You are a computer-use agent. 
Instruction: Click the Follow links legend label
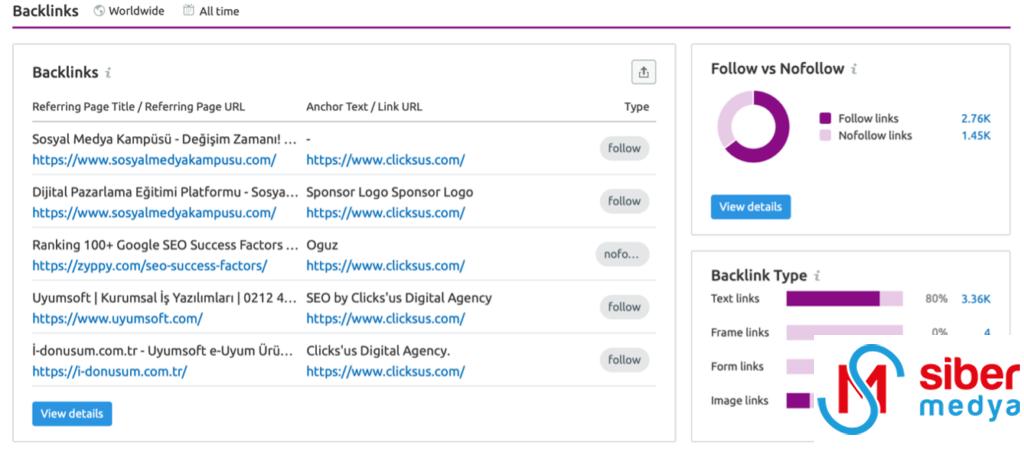[869, 119]
